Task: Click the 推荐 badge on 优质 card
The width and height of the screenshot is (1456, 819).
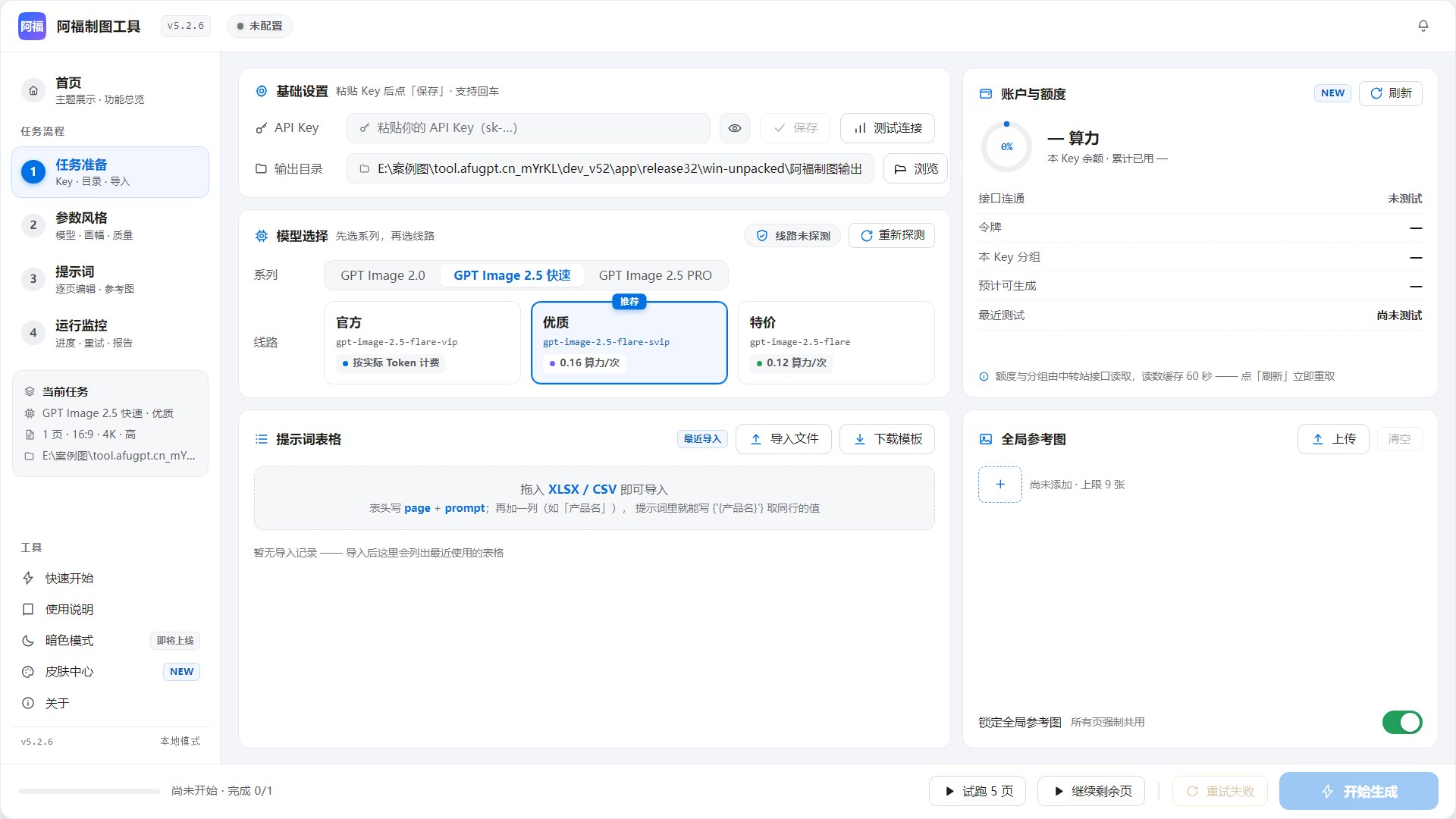Action: 629,302
